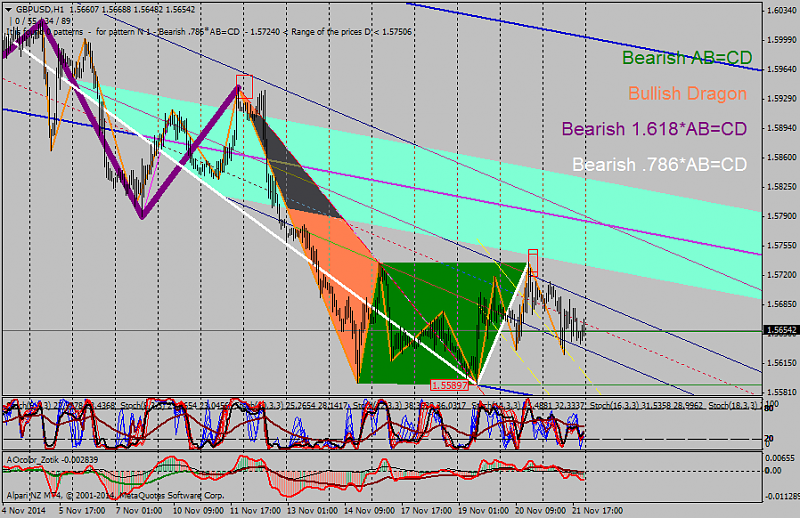Click the small square marker at 20 Nov peak
This screenshot has width=800, height=518.
(533, 256)
